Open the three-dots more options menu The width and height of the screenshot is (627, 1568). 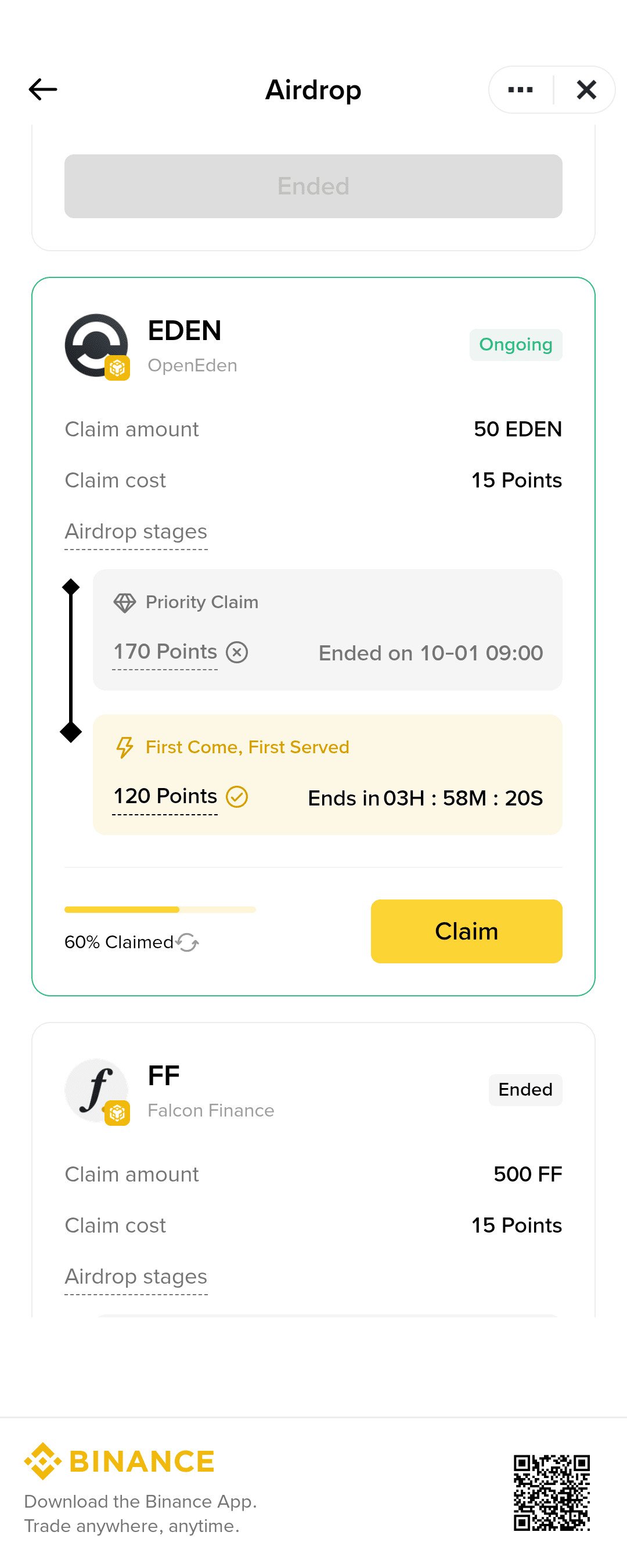[521, 90]
